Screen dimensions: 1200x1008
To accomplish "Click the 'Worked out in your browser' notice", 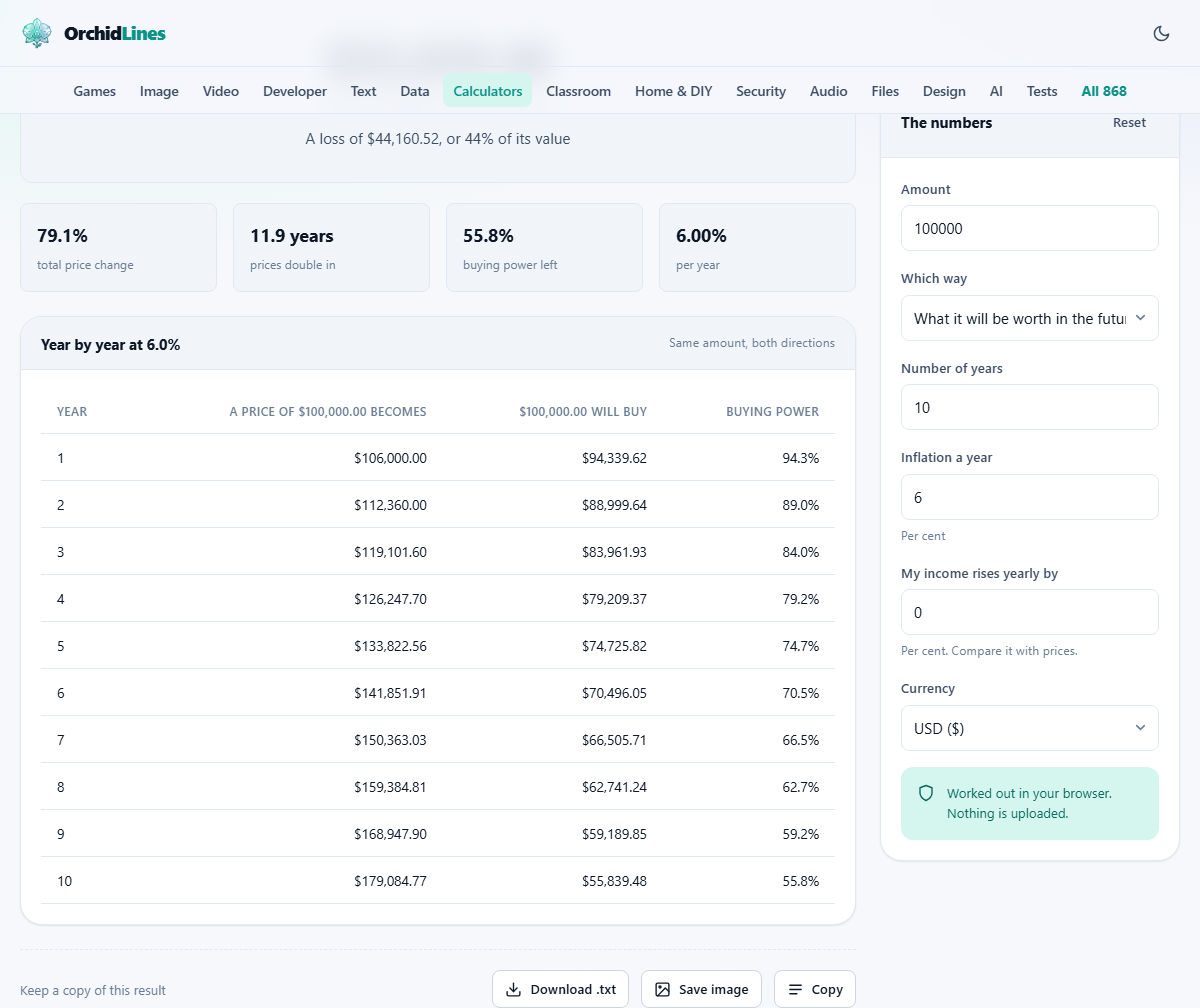I will point(1029,803).
